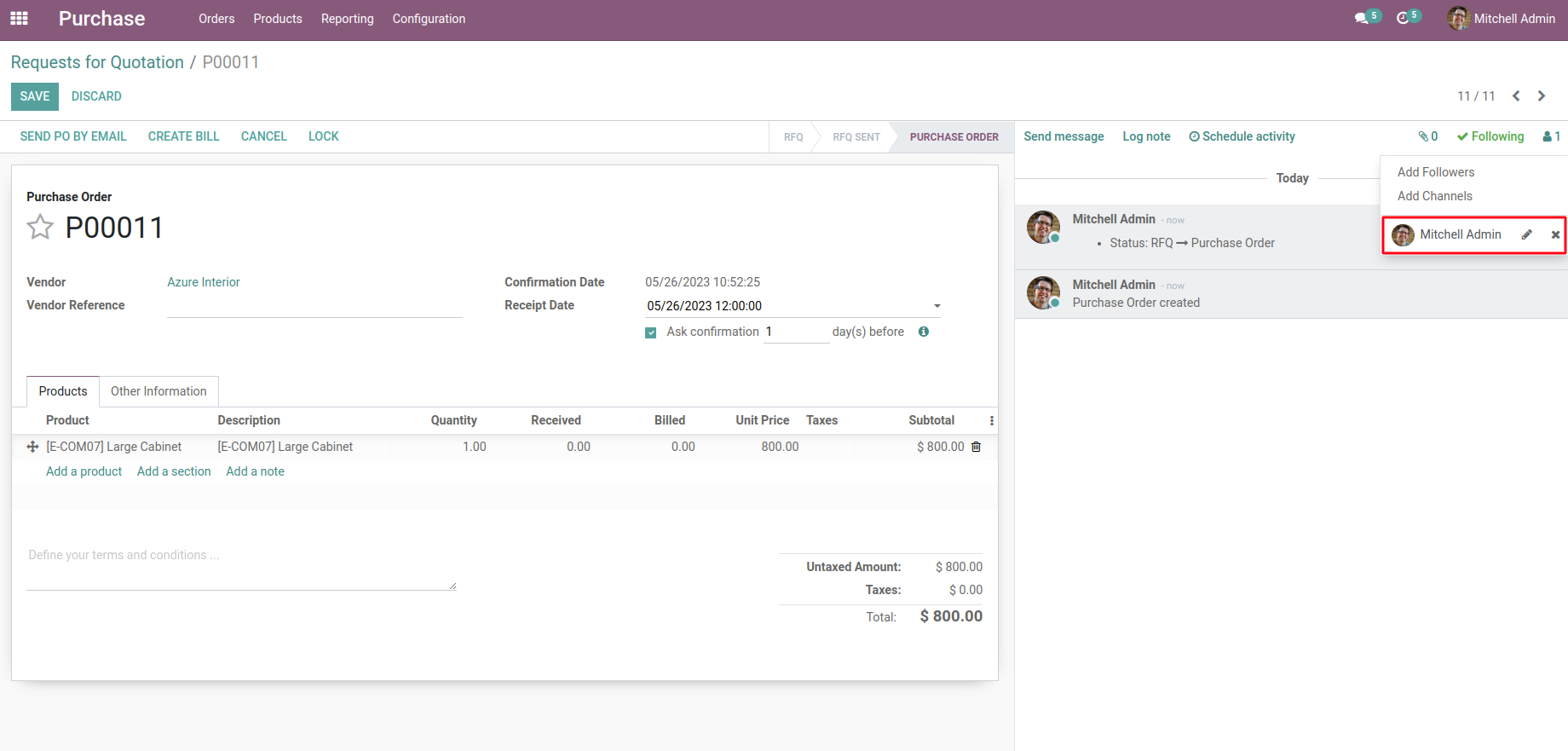Remove Mitchell Admin from followers

point(1555,235)
